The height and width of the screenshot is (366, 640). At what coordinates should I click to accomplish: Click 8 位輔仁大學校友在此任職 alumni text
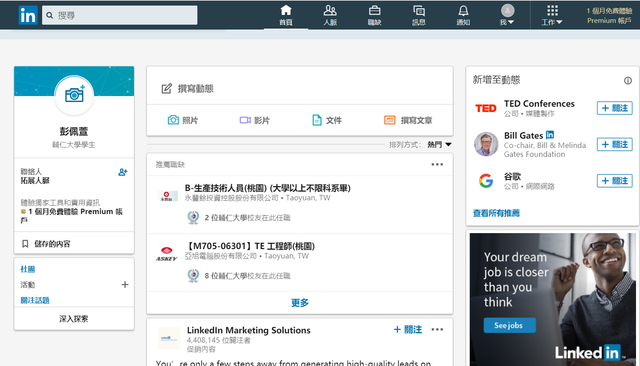247,275
